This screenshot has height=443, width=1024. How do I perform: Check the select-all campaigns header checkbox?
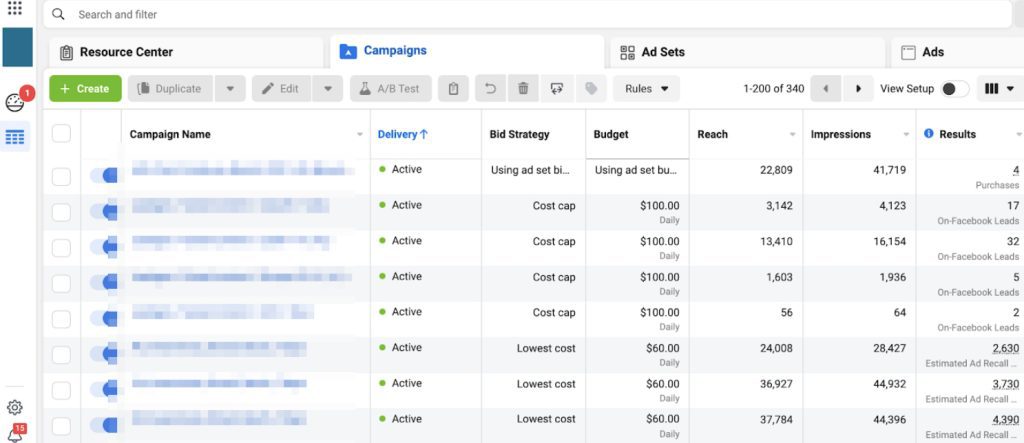click(61, 134)
